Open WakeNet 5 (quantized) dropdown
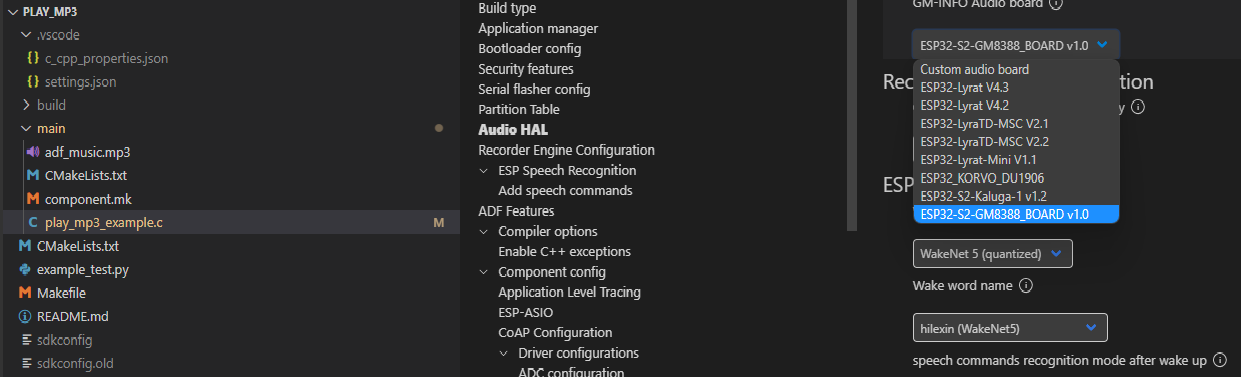 992,254
